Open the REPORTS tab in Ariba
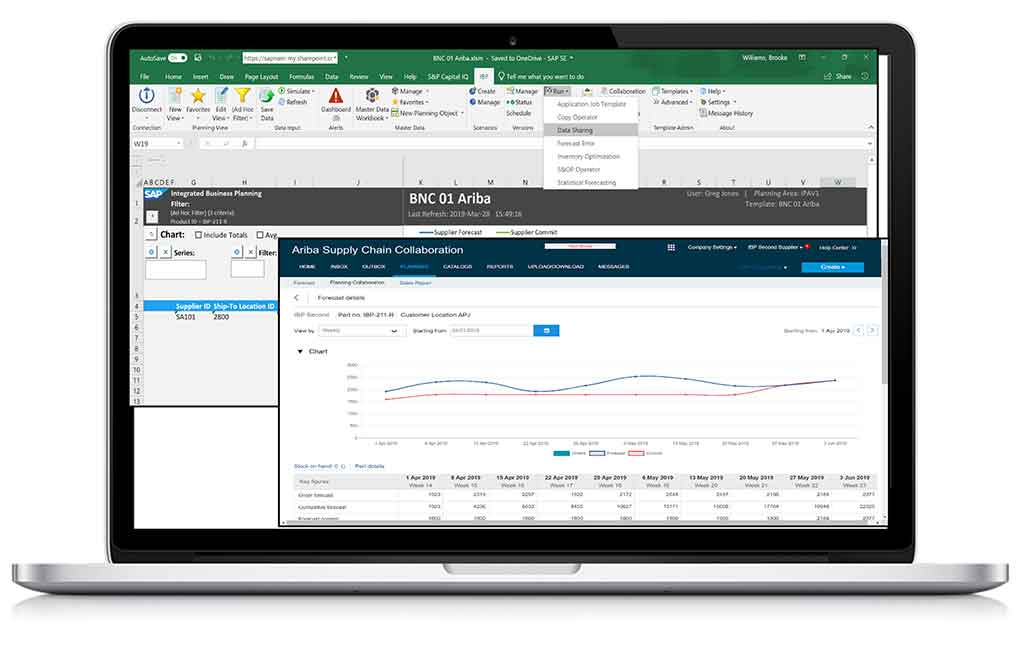This screenshot has width=1024, height=650. point(500,267)
